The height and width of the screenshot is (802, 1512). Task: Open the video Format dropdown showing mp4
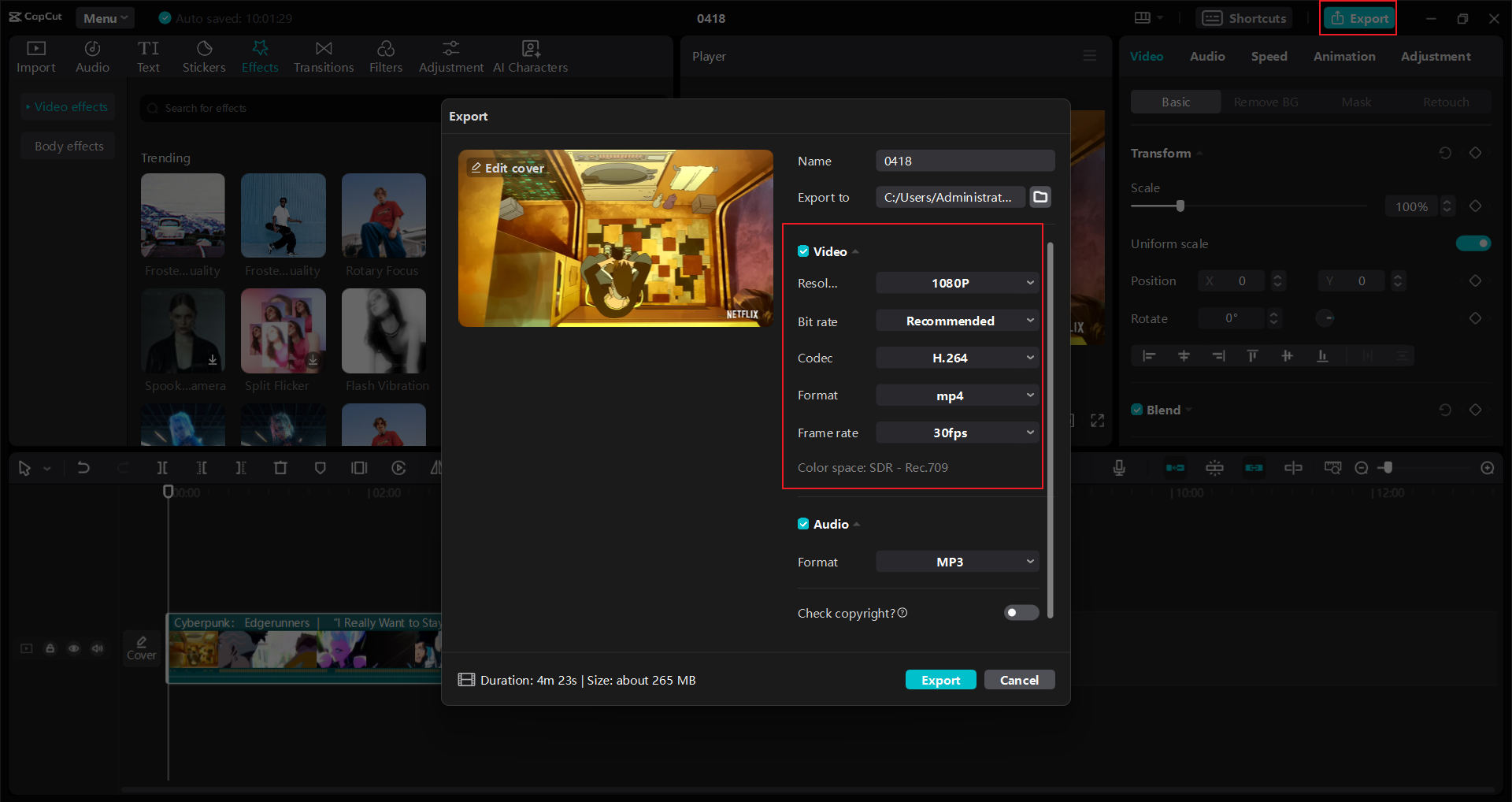click(x=958, y=395)
